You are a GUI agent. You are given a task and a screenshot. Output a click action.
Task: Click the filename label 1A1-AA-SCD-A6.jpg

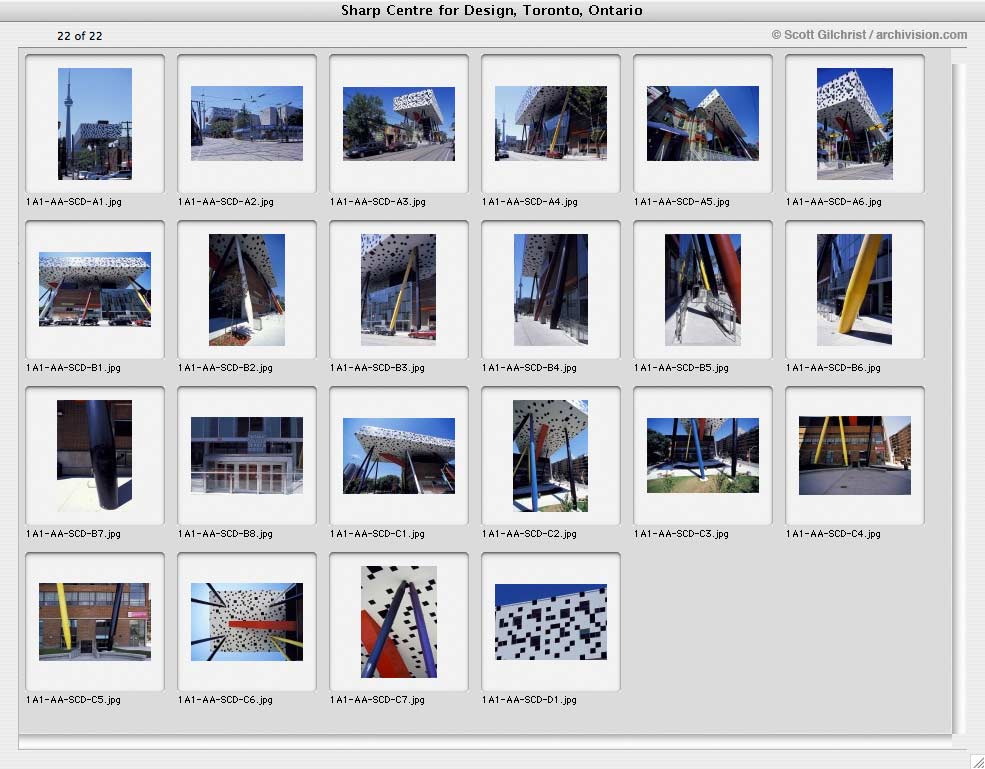pos(834,202)
